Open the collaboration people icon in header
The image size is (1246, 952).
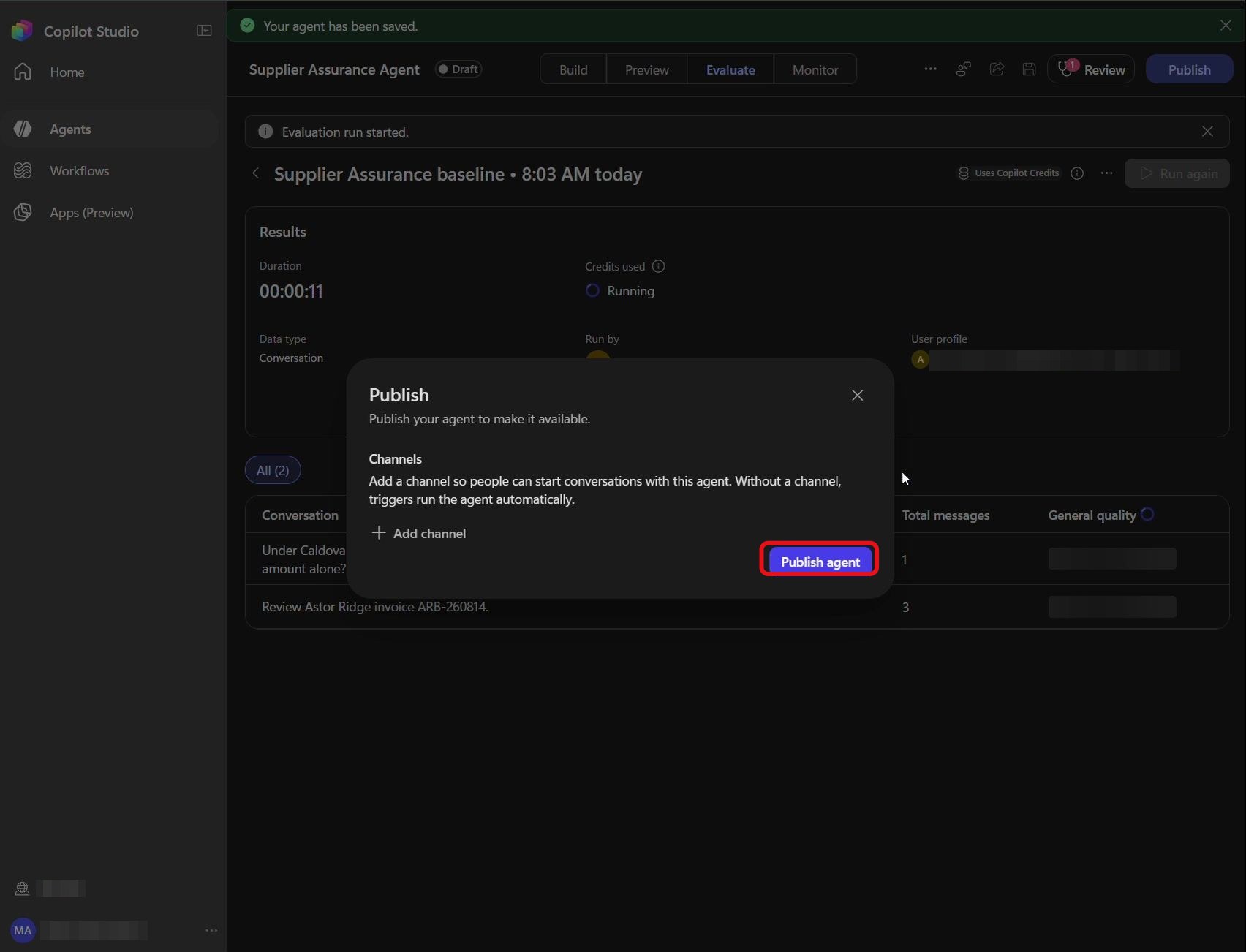click(x=964, y=69)
